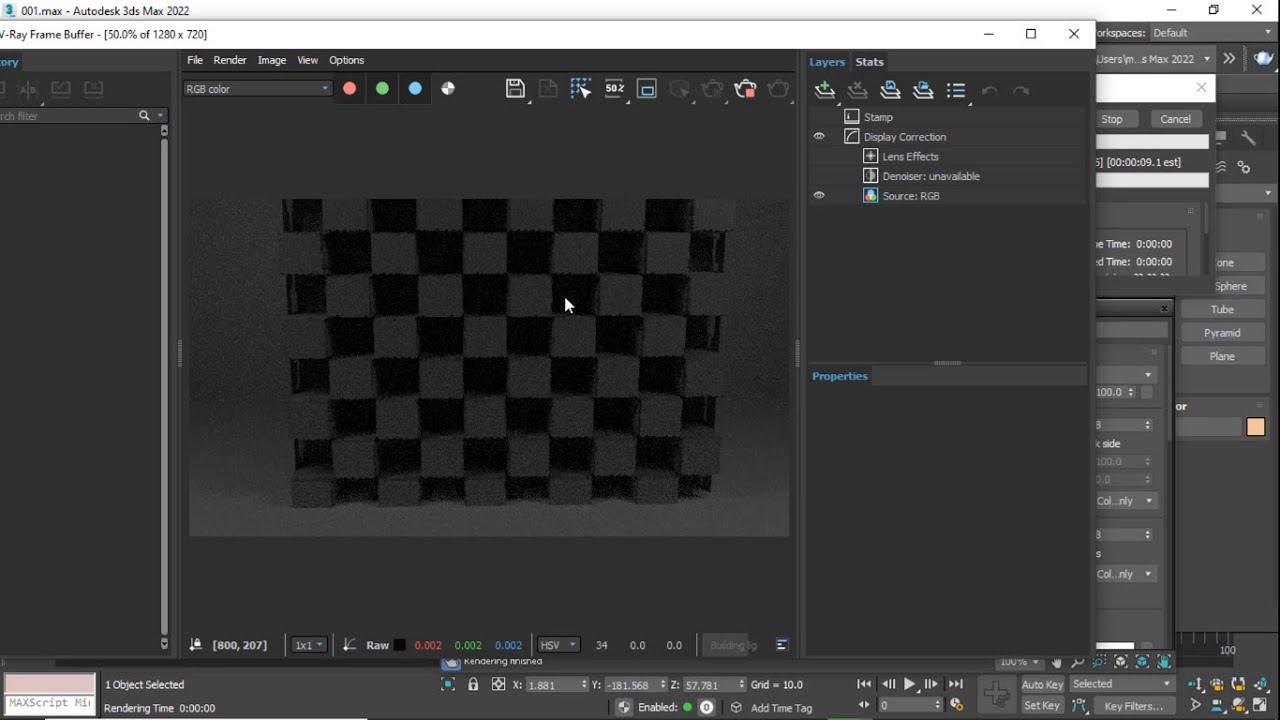Click the Utilities wrench tab icon
The height and width of the screenshot is (720, 1280).
(x=1248, y=138)
